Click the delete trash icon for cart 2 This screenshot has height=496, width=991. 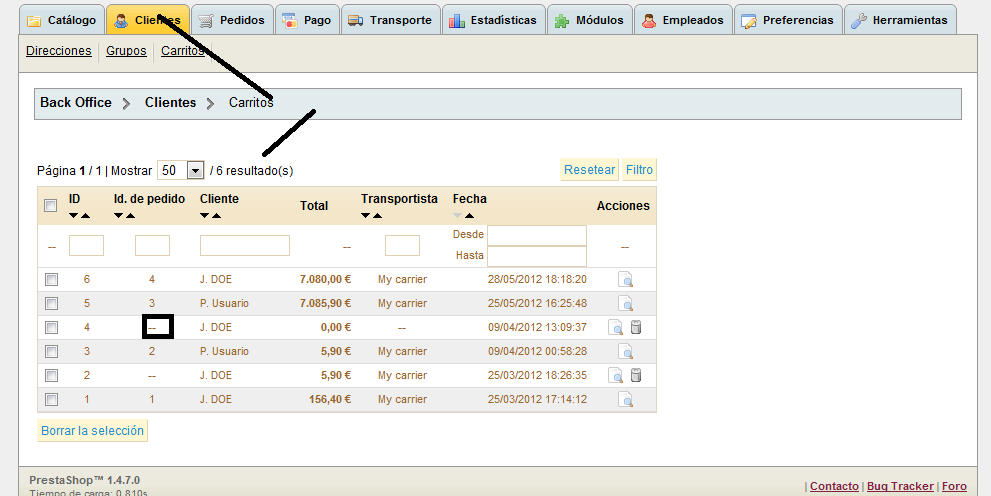636,375
